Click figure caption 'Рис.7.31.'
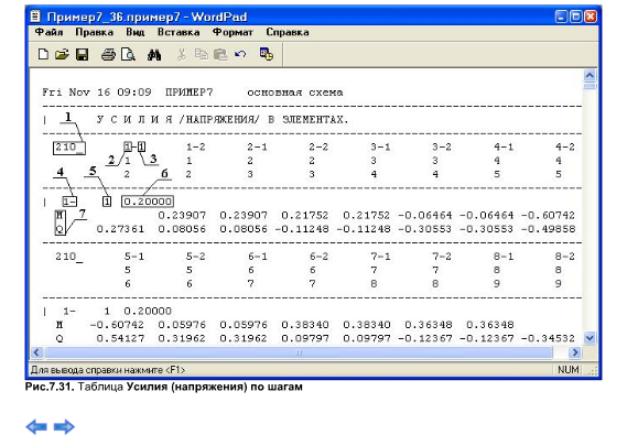The height and width of the screenshot is (448, 624). coord(50,387)
